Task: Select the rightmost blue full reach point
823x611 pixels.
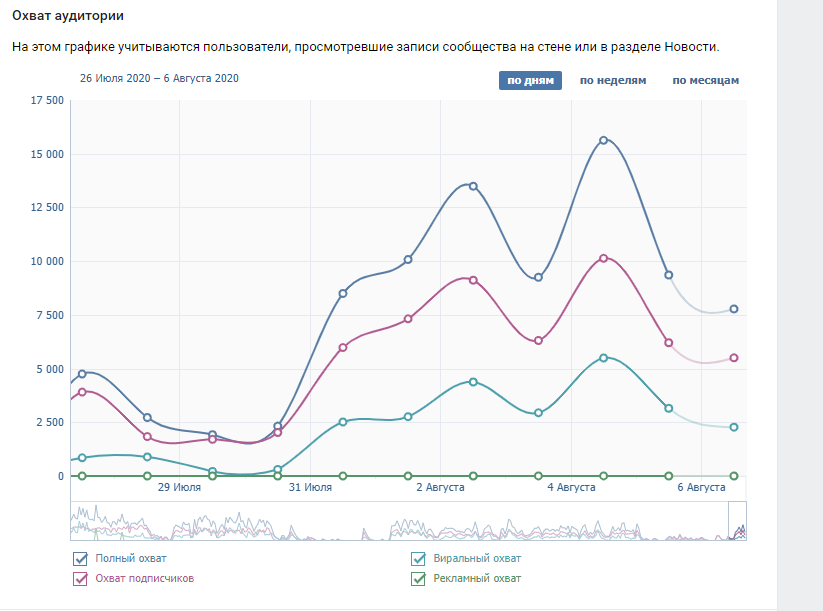Action: [734, 309]
